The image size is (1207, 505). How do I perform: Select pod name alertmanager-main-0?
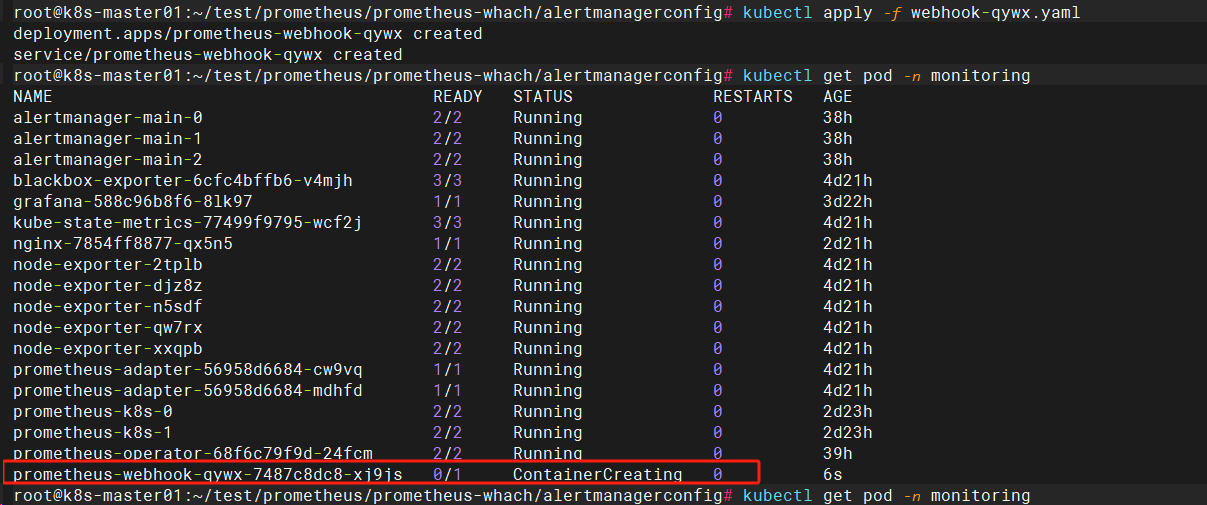click(x=108, y=118)
